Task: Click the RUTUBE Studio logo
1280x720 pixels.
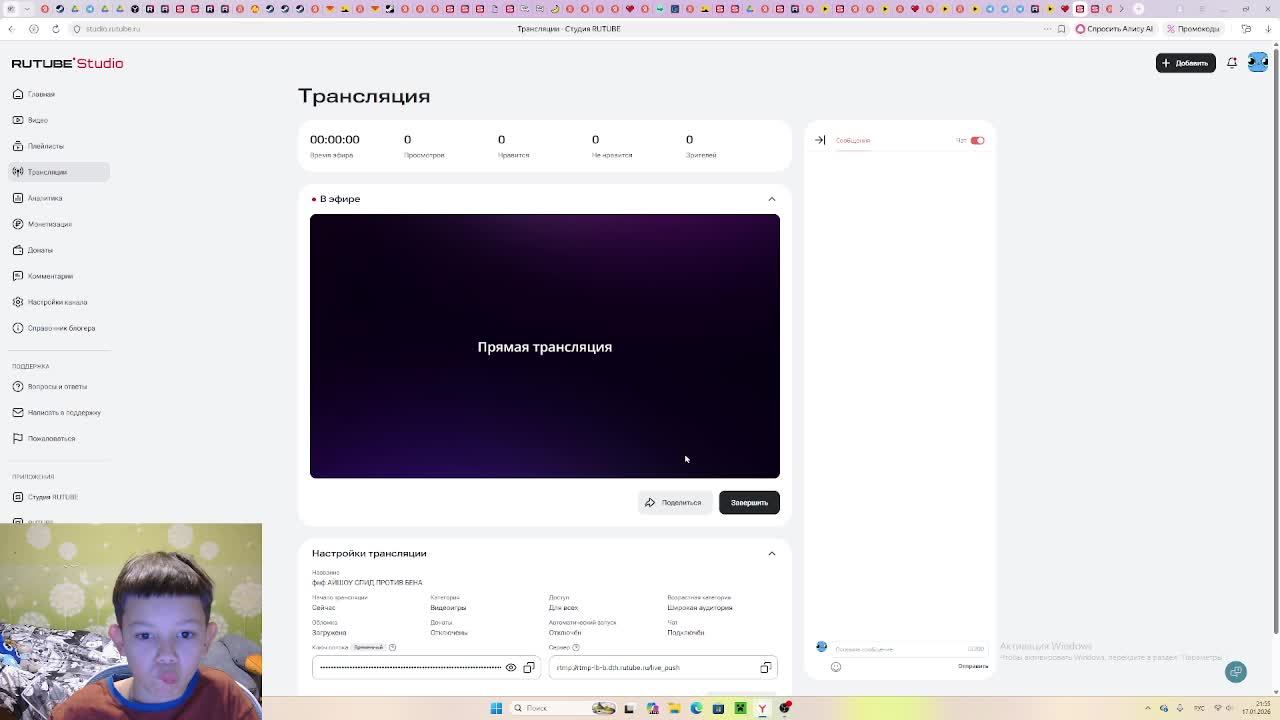Action: (67, 63)
